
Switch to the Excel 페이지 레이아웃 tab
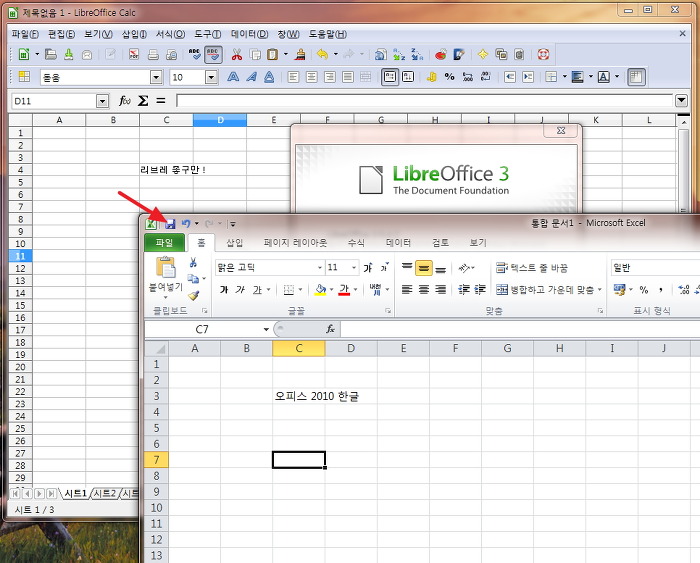[x=295, y=242]
